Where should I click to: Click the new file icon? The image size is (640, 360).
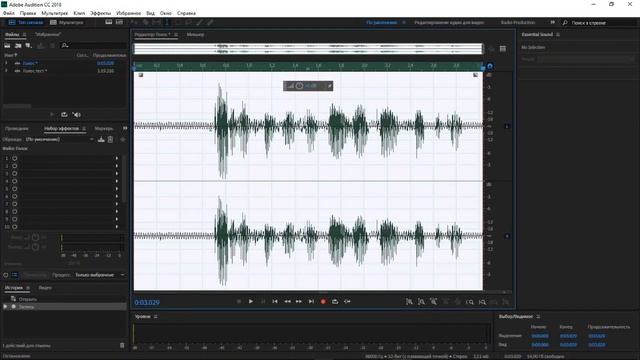[28, 46]
